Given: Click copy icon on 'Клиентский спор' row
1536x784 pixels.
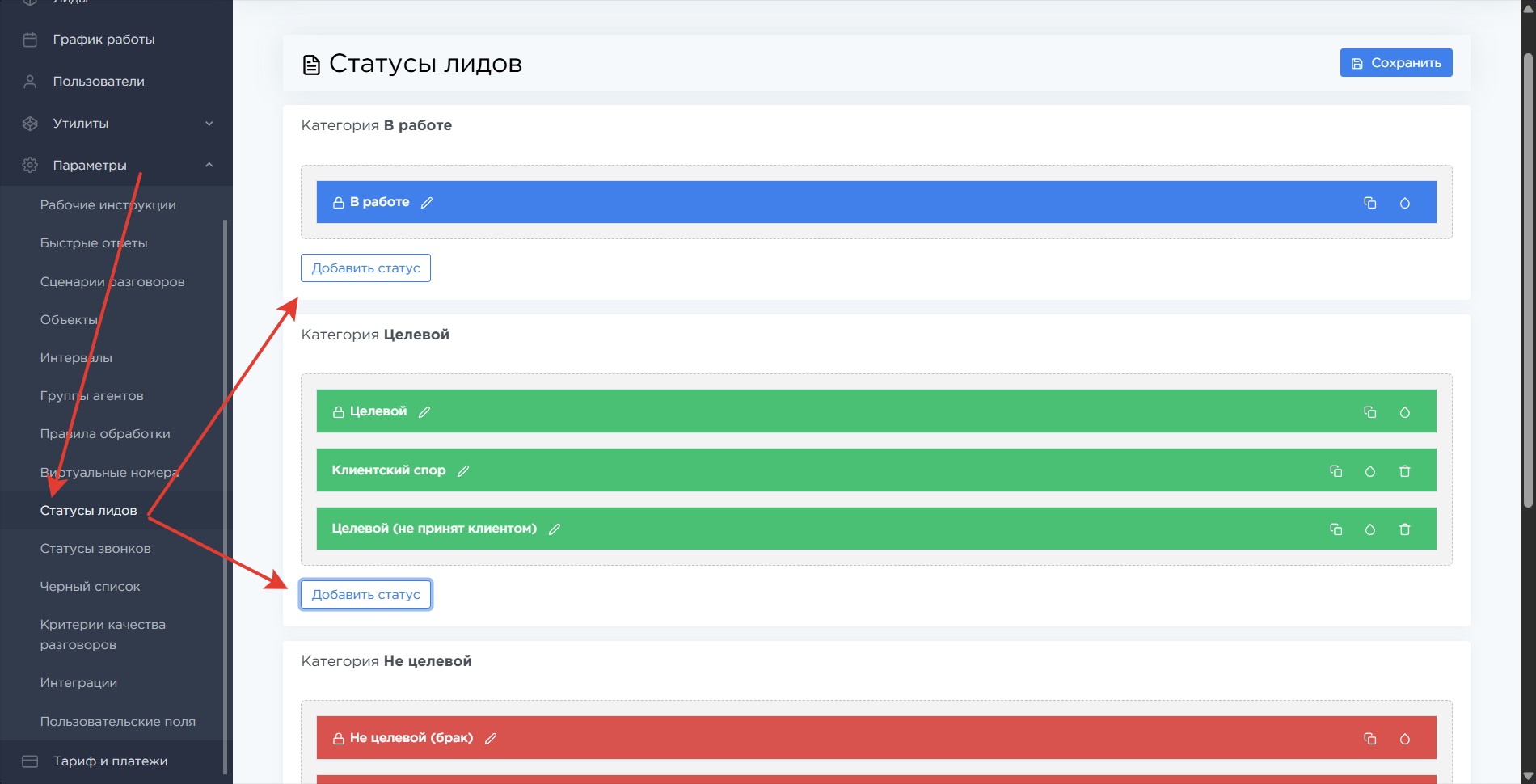Looking at the screenshot, I should pos(1336,471).
